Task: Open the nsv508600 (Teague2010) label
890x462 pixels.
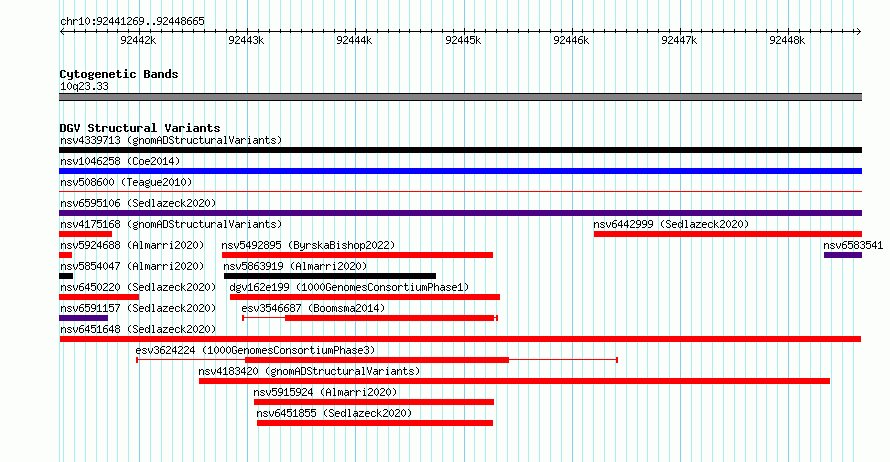Action: (126, 182)
